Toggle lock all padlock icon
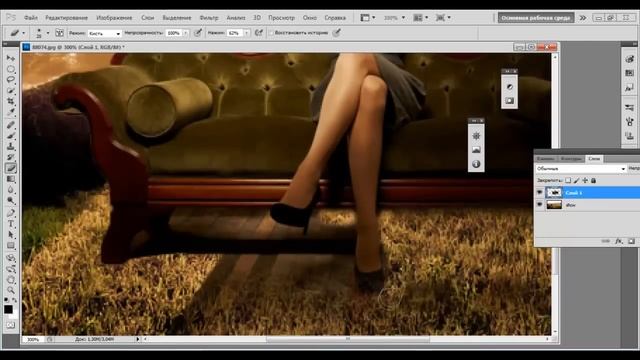Image resolution: width=640 pixels, height=360 pixels. pyautogui.click(x=593, y=180)
